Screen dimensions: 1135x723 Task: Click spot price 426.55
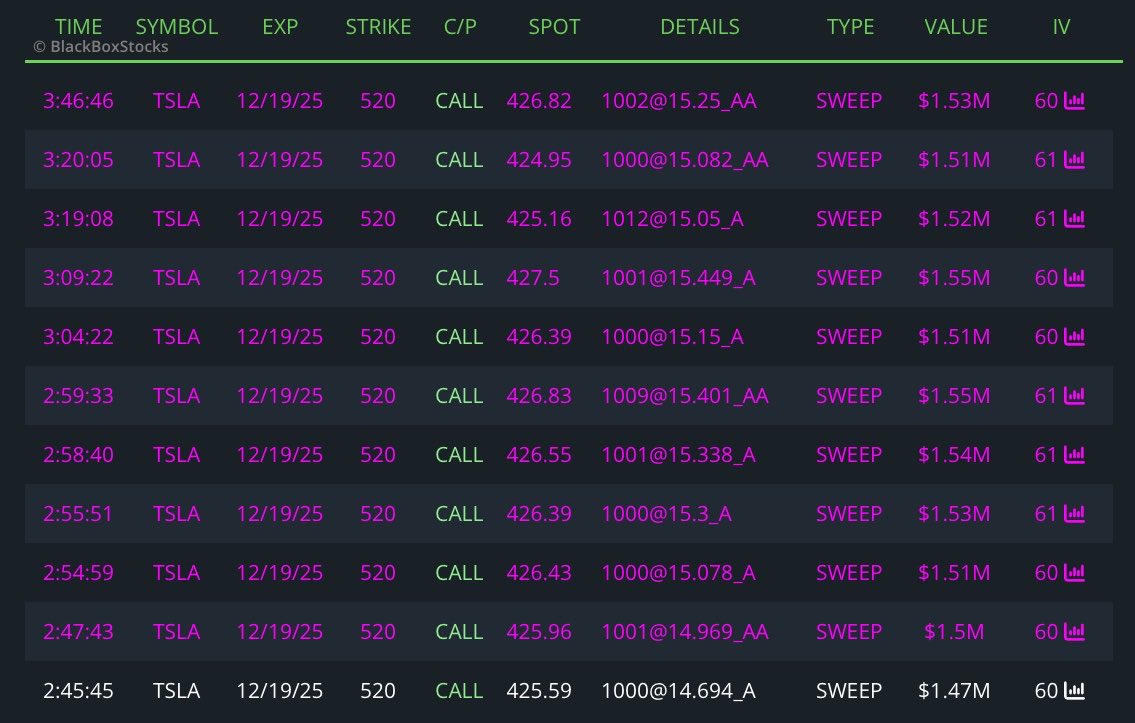pyautogui.click(x=539, y=454)
